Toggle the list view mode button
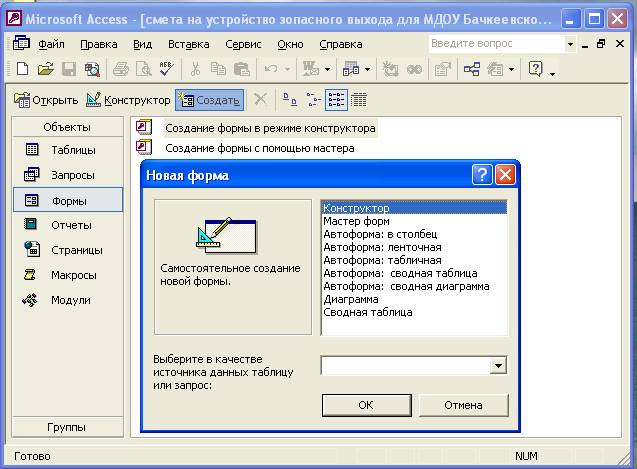This screenshot has width=637, height=469. tap(336, 99)
